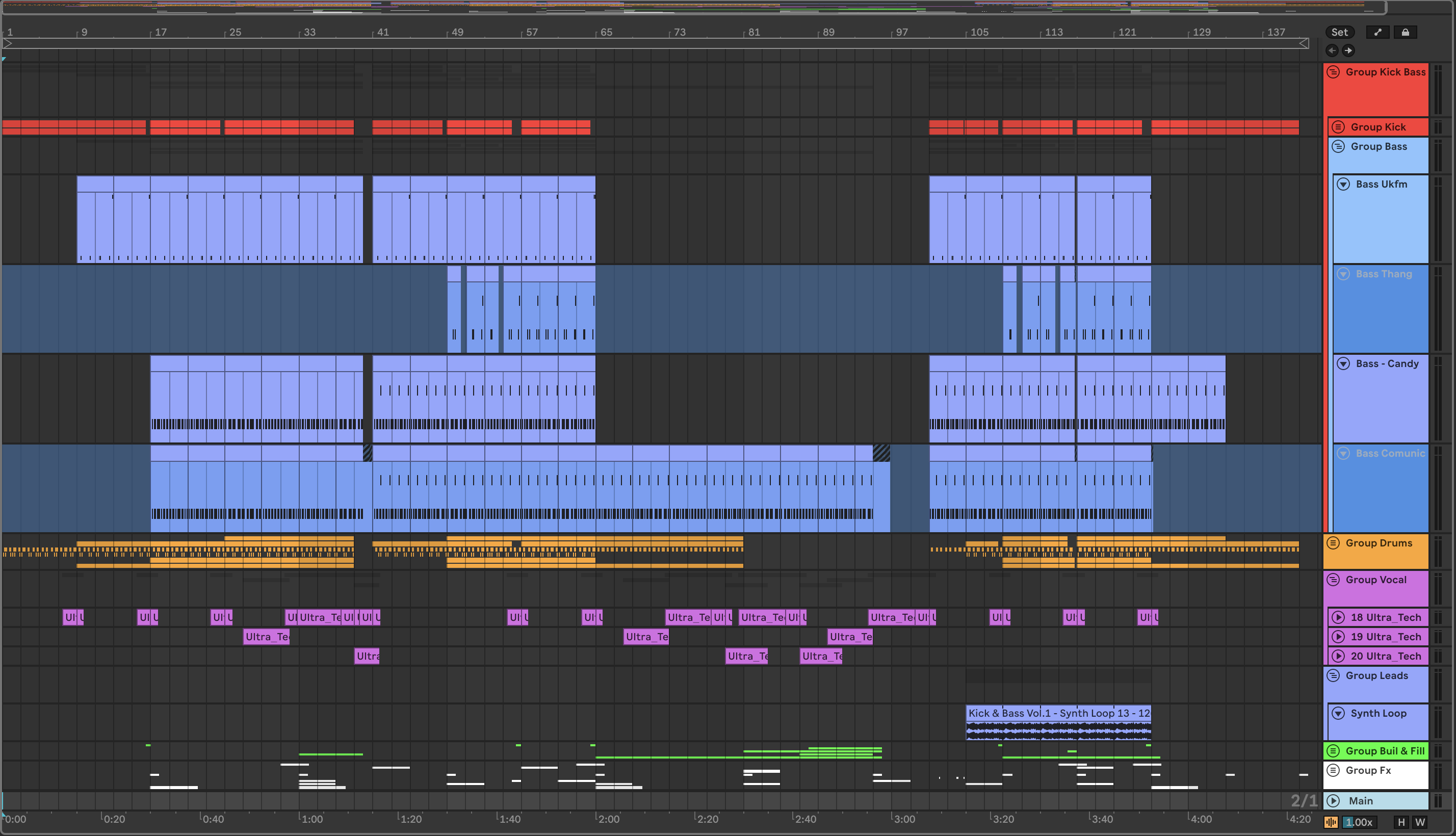Collapse the Group Kick Bass group
1456x836 pixels.
(1333, 72)
